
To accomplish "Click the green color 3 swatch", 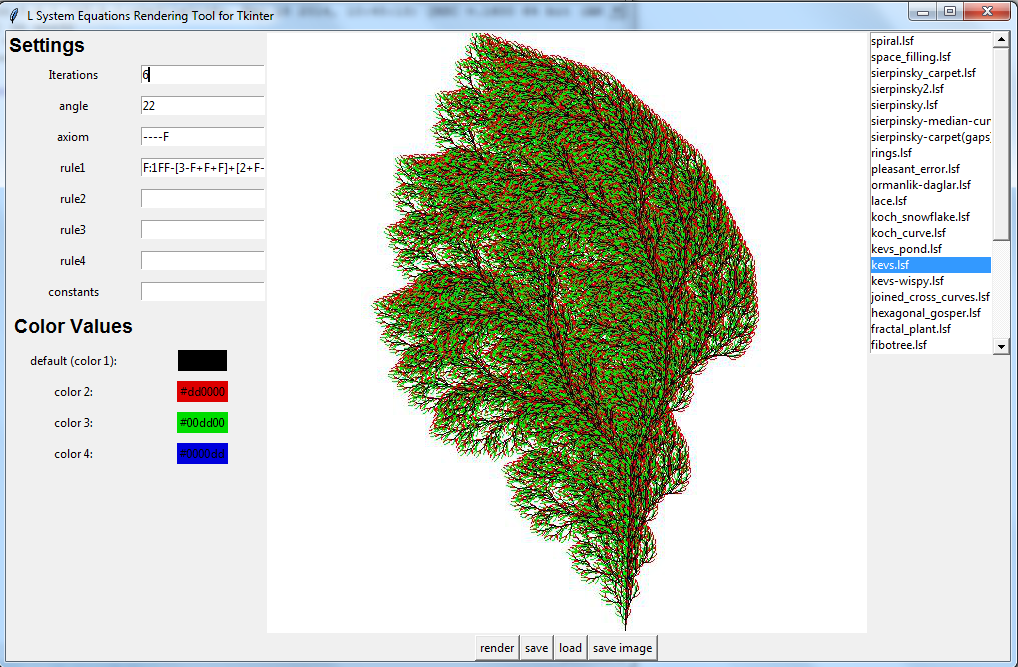I will tap(202, 423).
